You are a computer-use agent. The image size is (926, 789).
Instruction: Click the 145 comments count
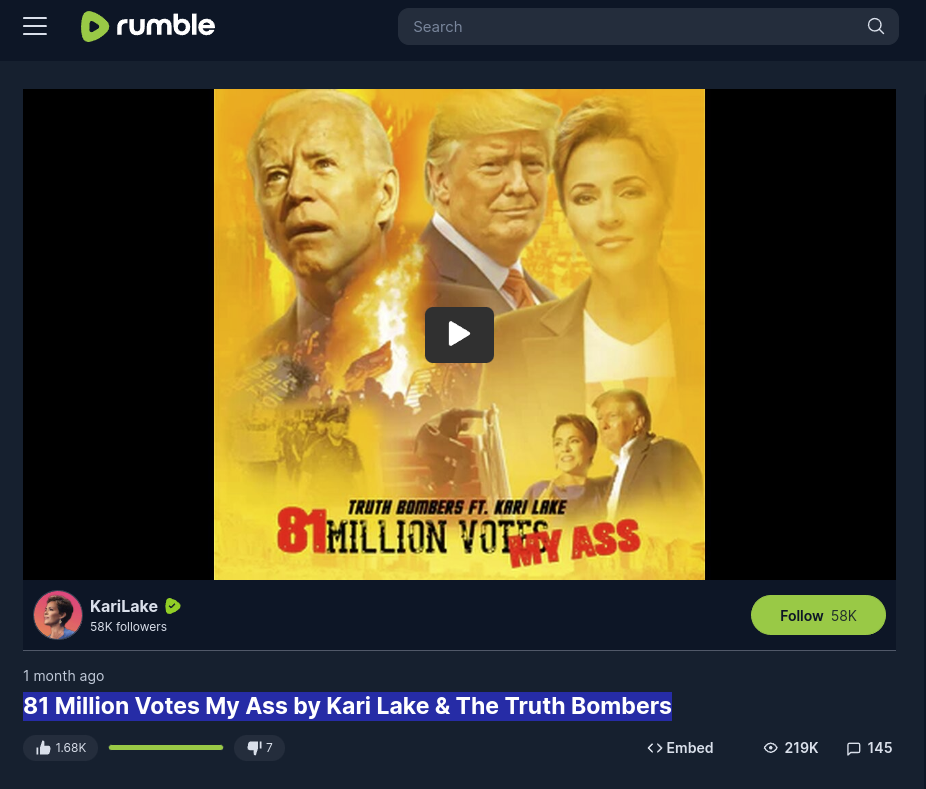click(x=879, y=748)
